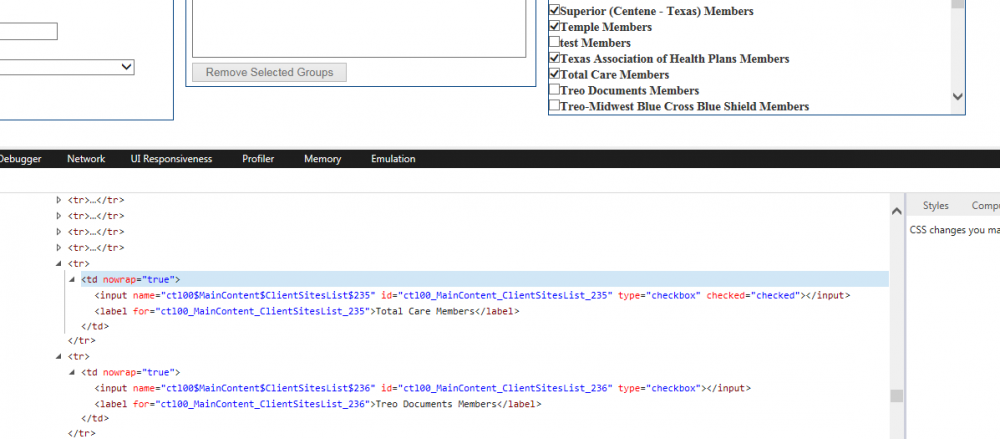The image size is (1000, 439).
Task: Open the UI Responsiveness tab
Action: point(171,159)
